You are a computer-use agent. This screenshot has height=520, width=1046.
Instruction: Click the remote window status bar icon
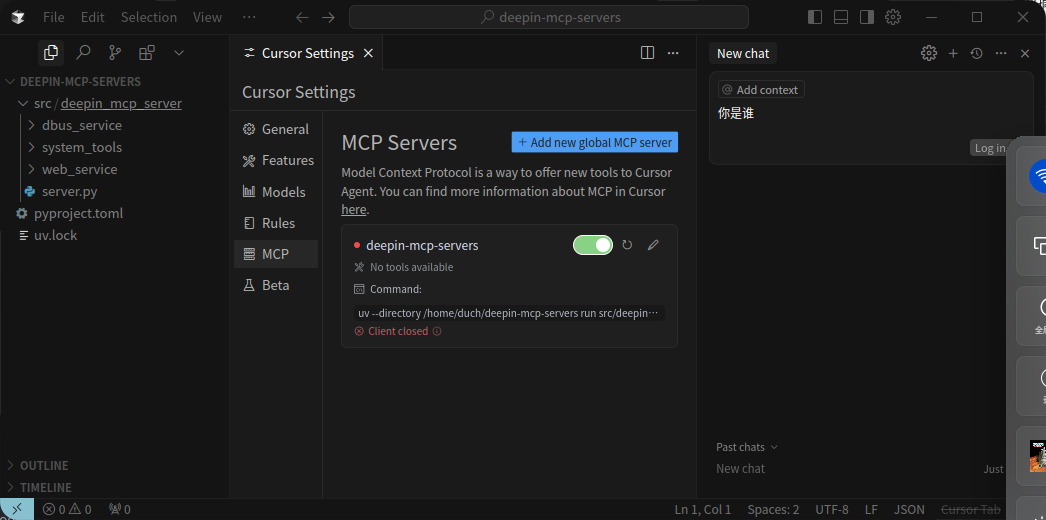point(17,509)
